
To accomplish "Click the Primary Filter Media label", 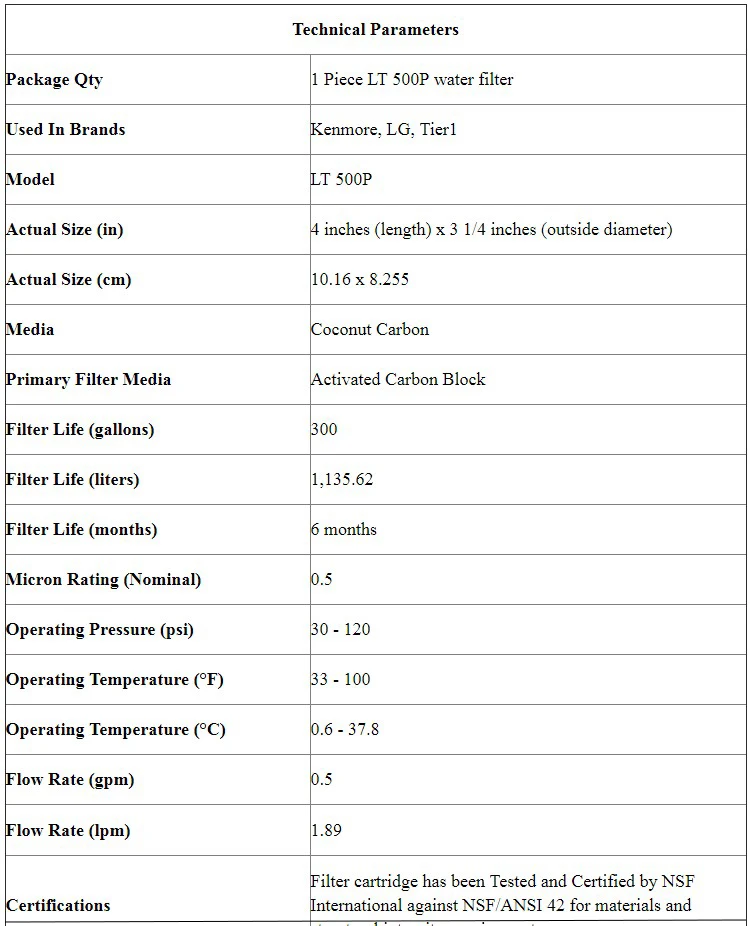I will coord(88,379).
